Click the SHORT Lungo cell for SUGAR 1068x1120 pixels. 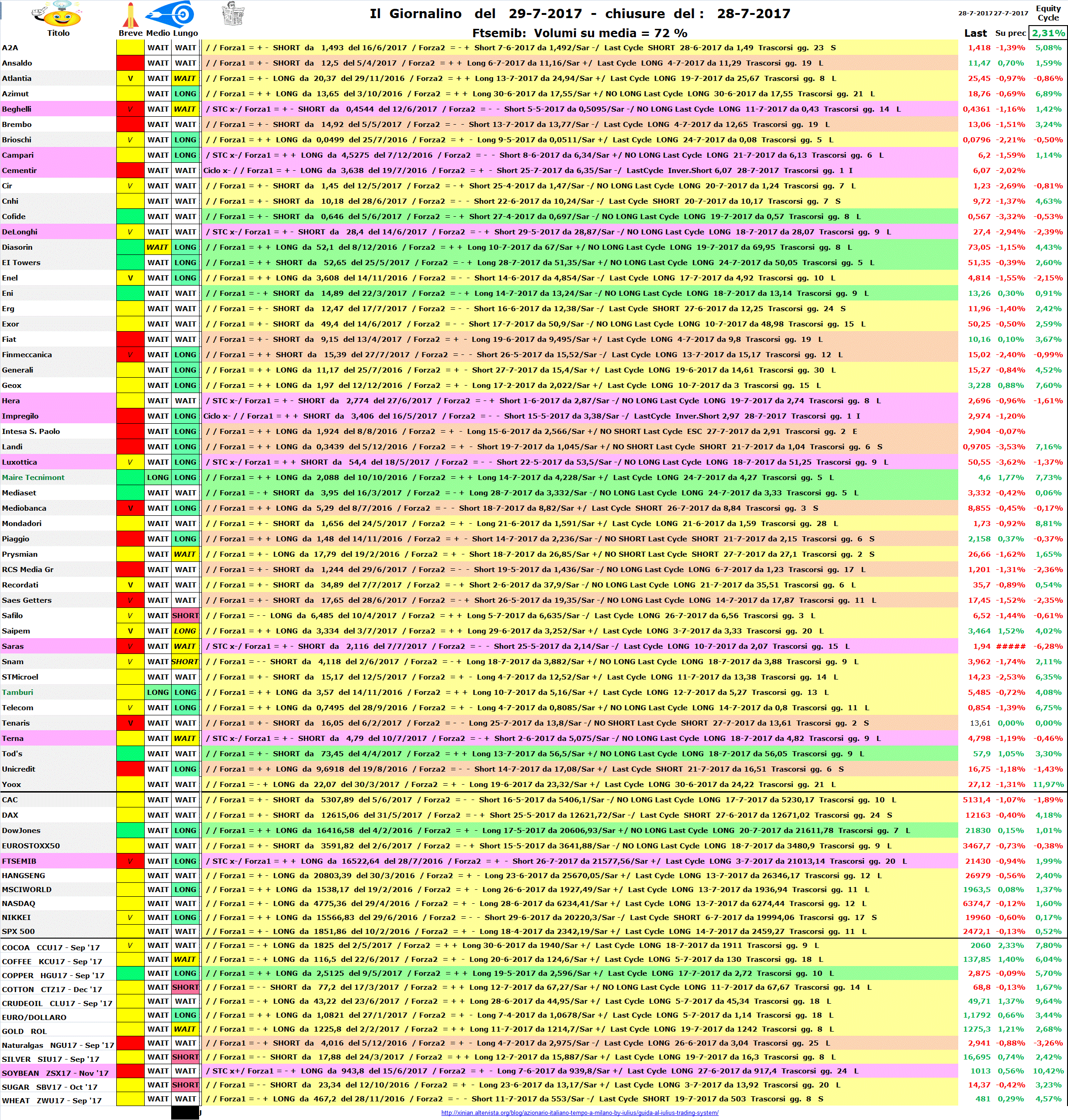186,1085
